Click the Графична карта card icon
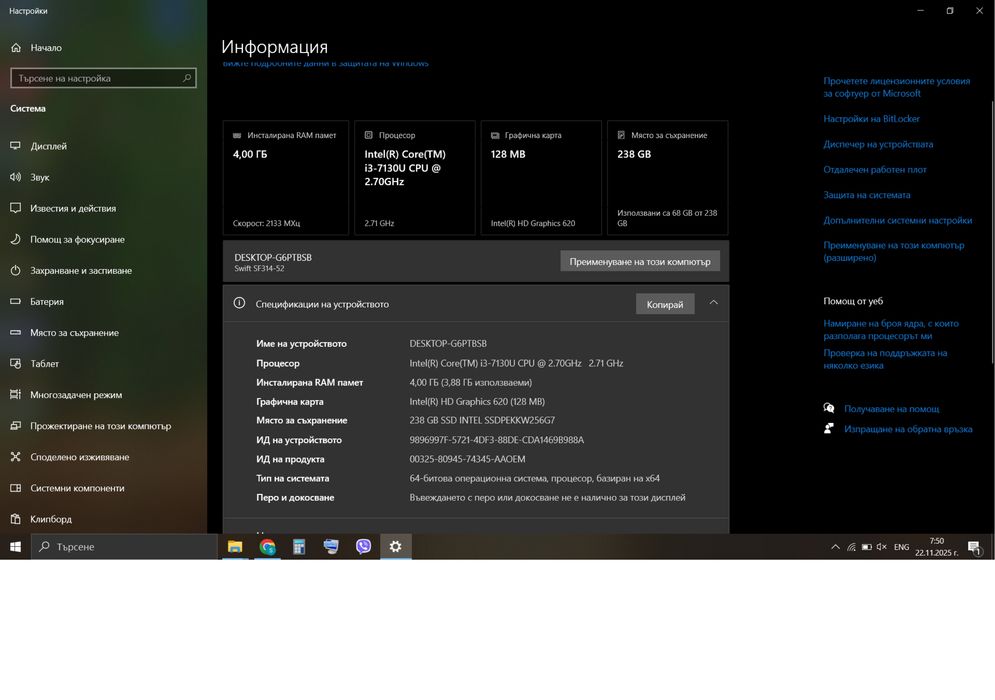 click(495, 135)
